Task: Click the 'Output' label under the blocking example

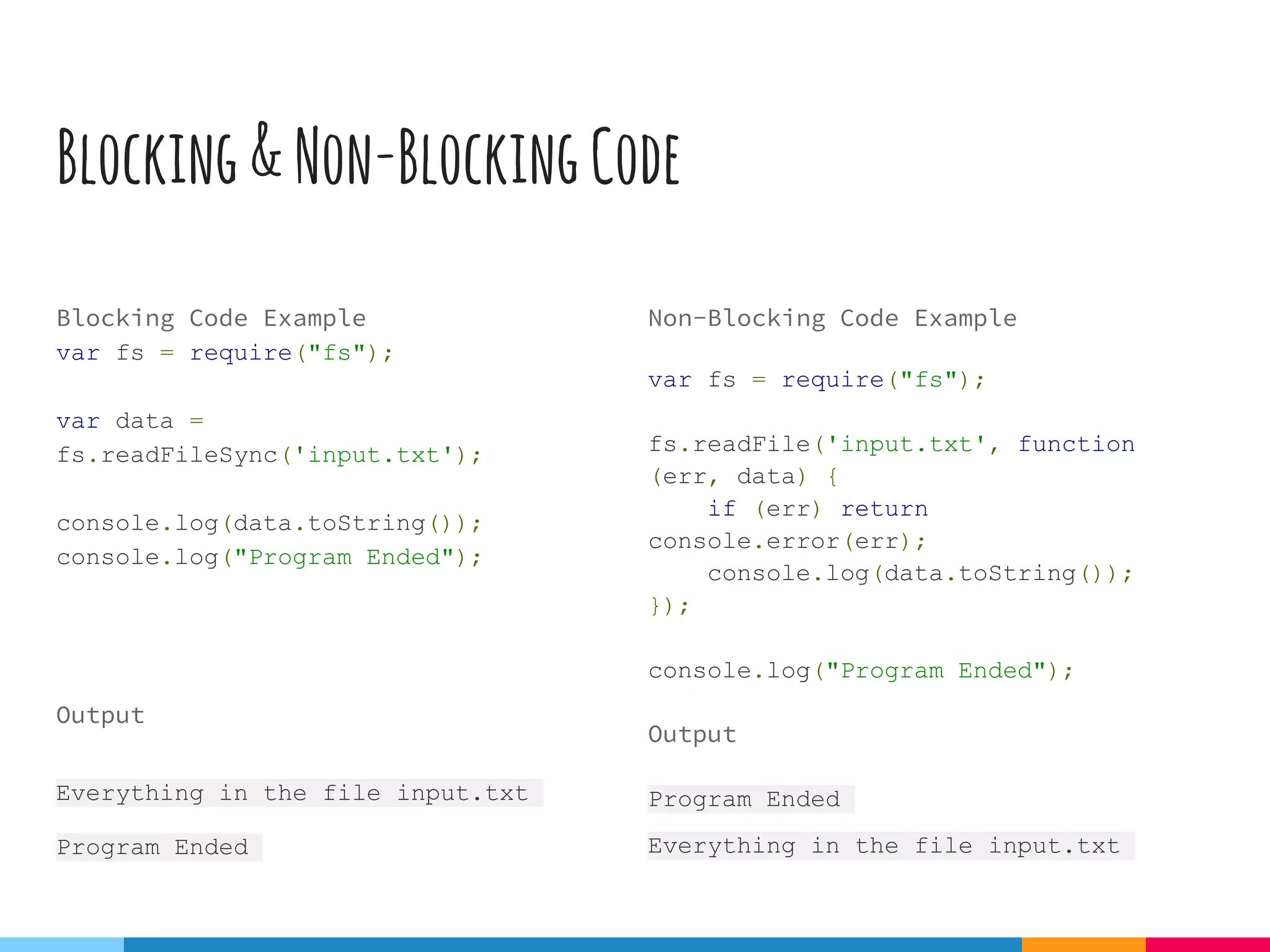Action: click(100, 716)
